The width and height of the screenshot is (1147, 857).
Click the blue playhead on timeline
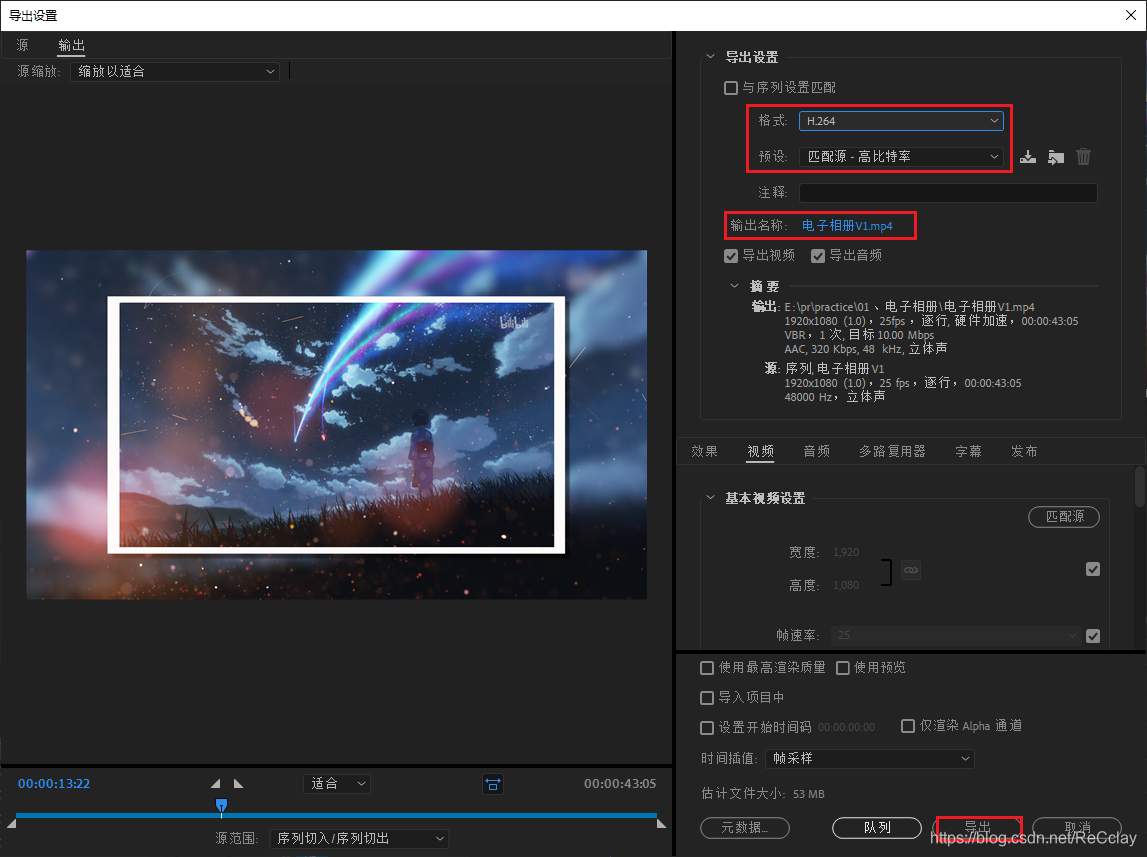[222, 806]
